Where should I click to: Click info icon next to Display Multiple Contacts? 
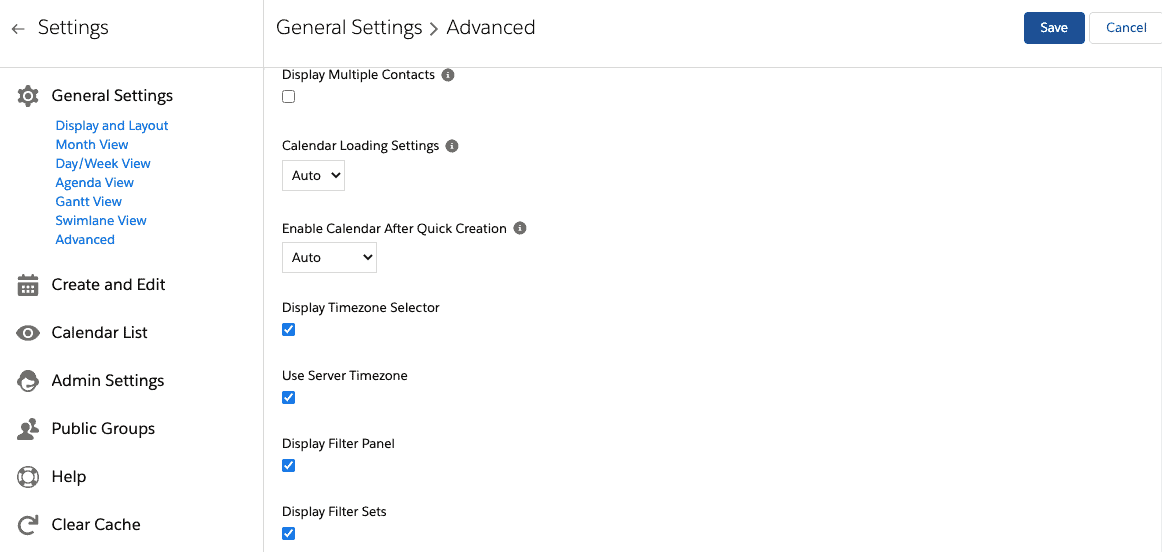pos(448,75)
